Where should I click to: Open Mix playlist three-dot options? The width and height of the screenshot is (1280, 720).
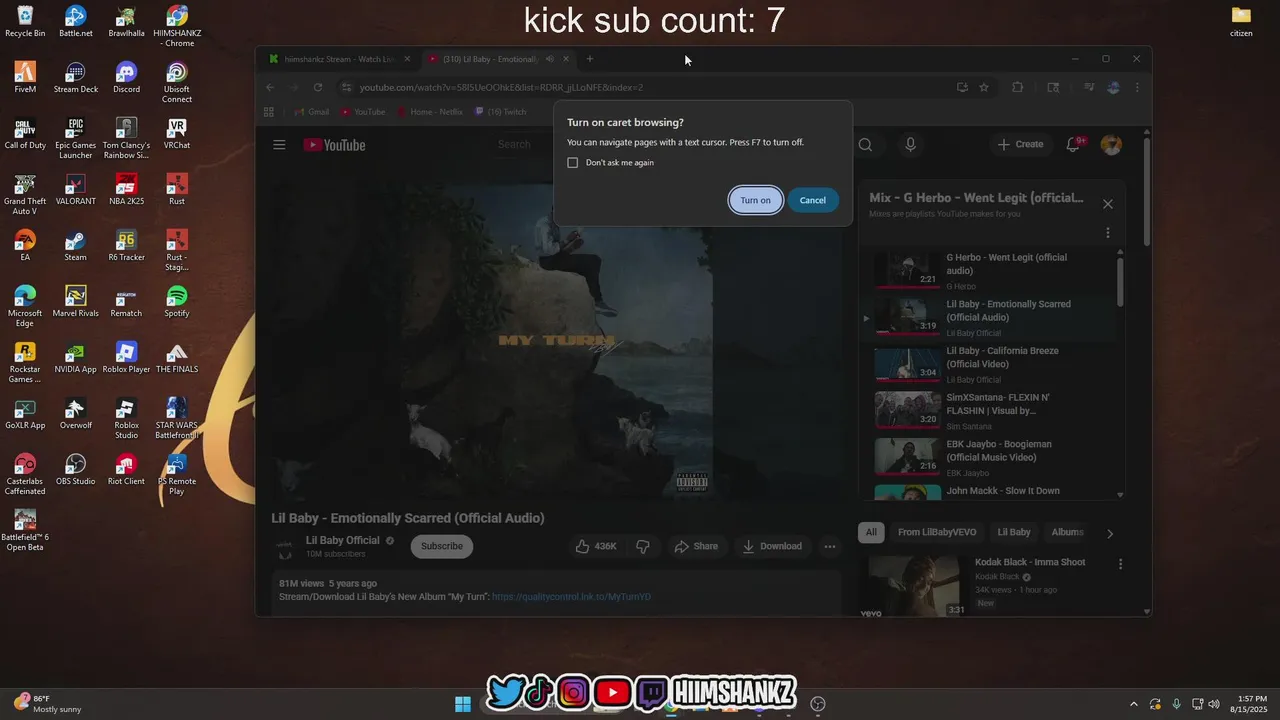coord(1107,233)
